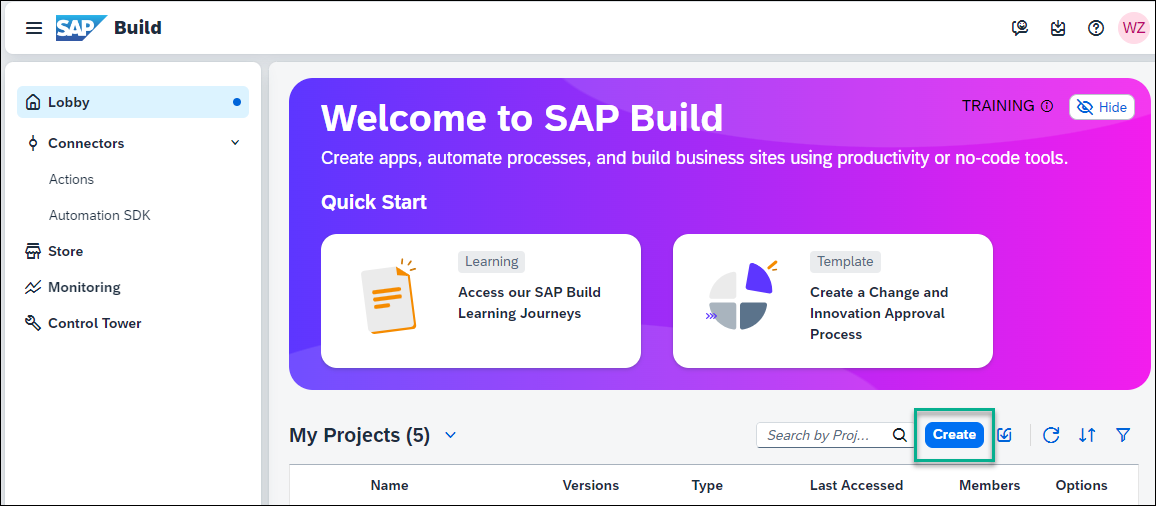Click the Learning tag label
This screenshot has width=1156, height=506.
[491, 262]
